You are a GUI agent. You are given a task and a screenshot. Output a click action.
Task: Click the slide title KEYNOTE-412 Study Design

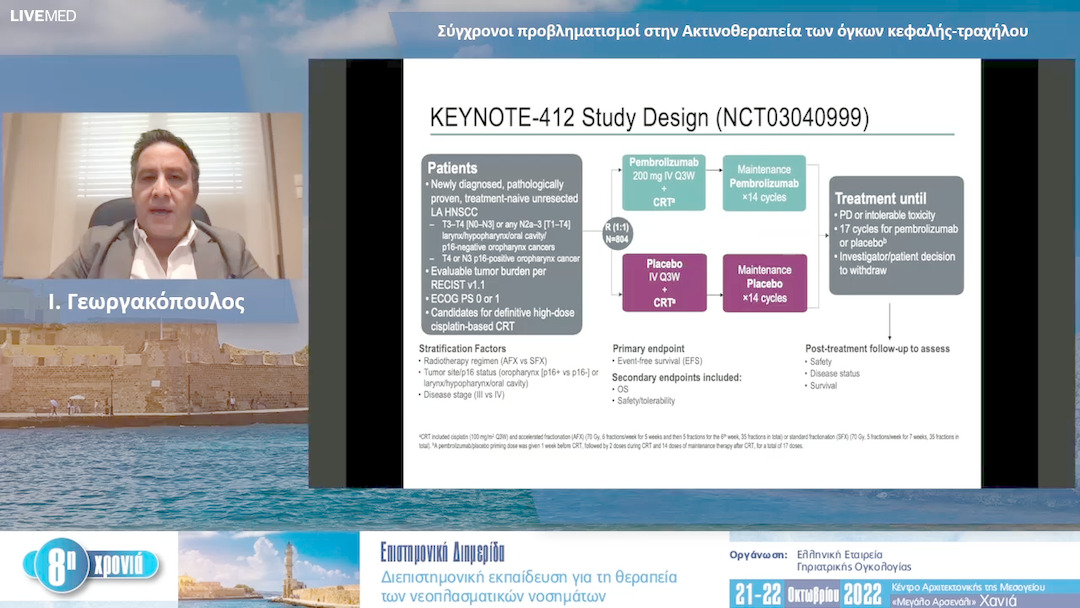click(649, 118)
